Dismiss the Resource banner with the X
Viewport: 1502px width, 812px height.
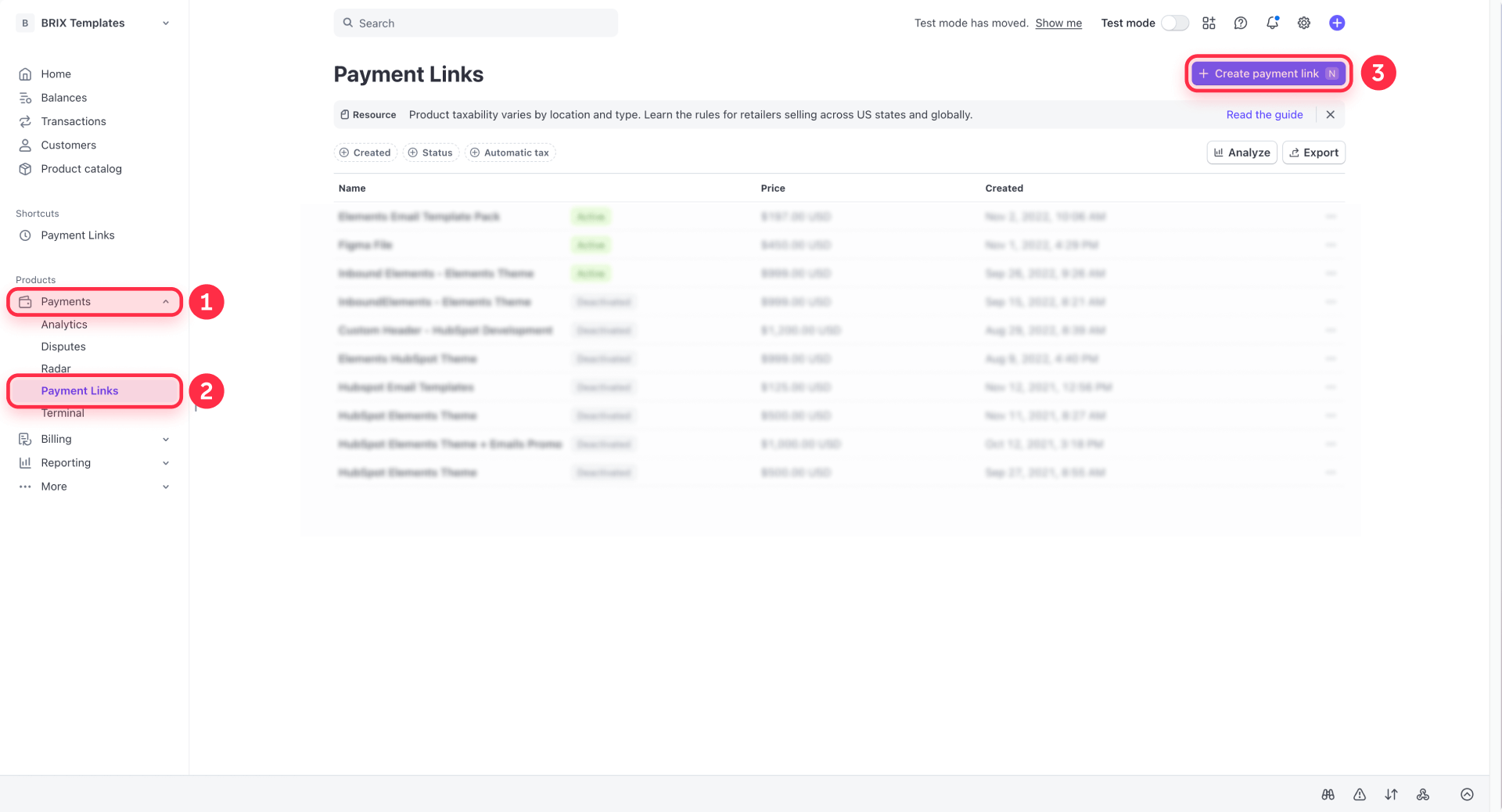point(1330,114)
